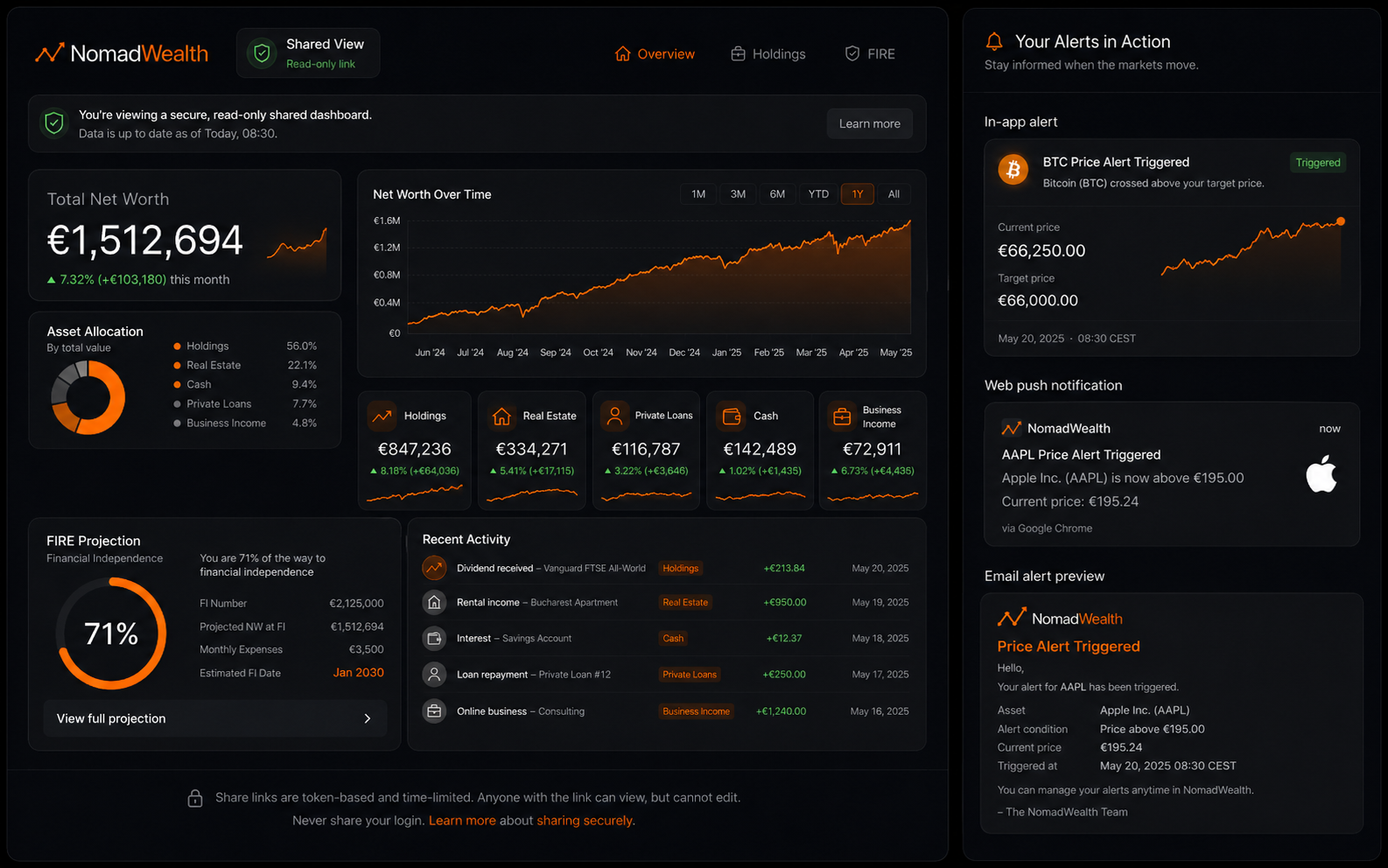
Task: Click the NomadWealth icon in the web push notification
Action: pyautogui.click(x=1011, y=428)
